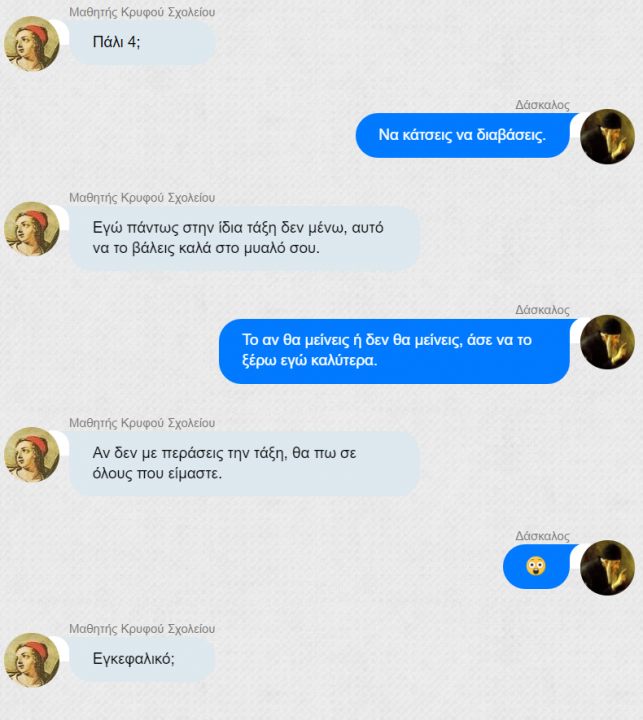Image resolution: width=643 pixels, height=720 pixels.
Task: Select the "Εγκεφαλικό;" message bubble
Action: 142,659
